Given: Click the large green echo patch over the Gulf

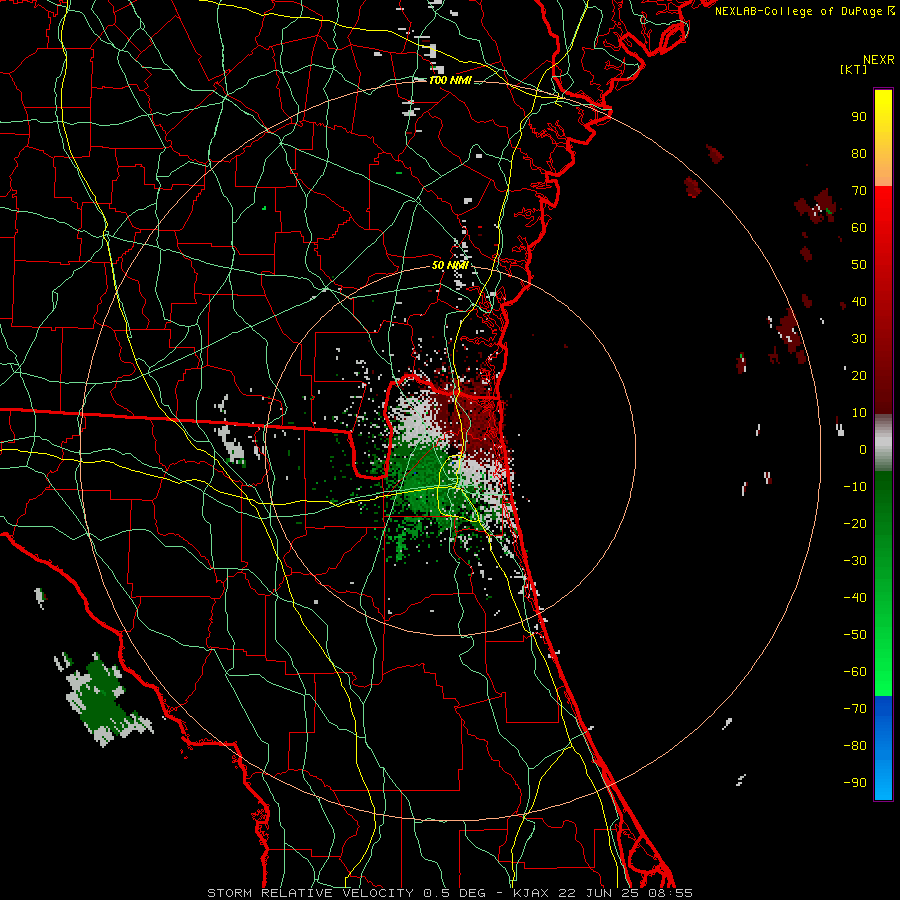Looking at the screenshot, I should click(100, 699).
